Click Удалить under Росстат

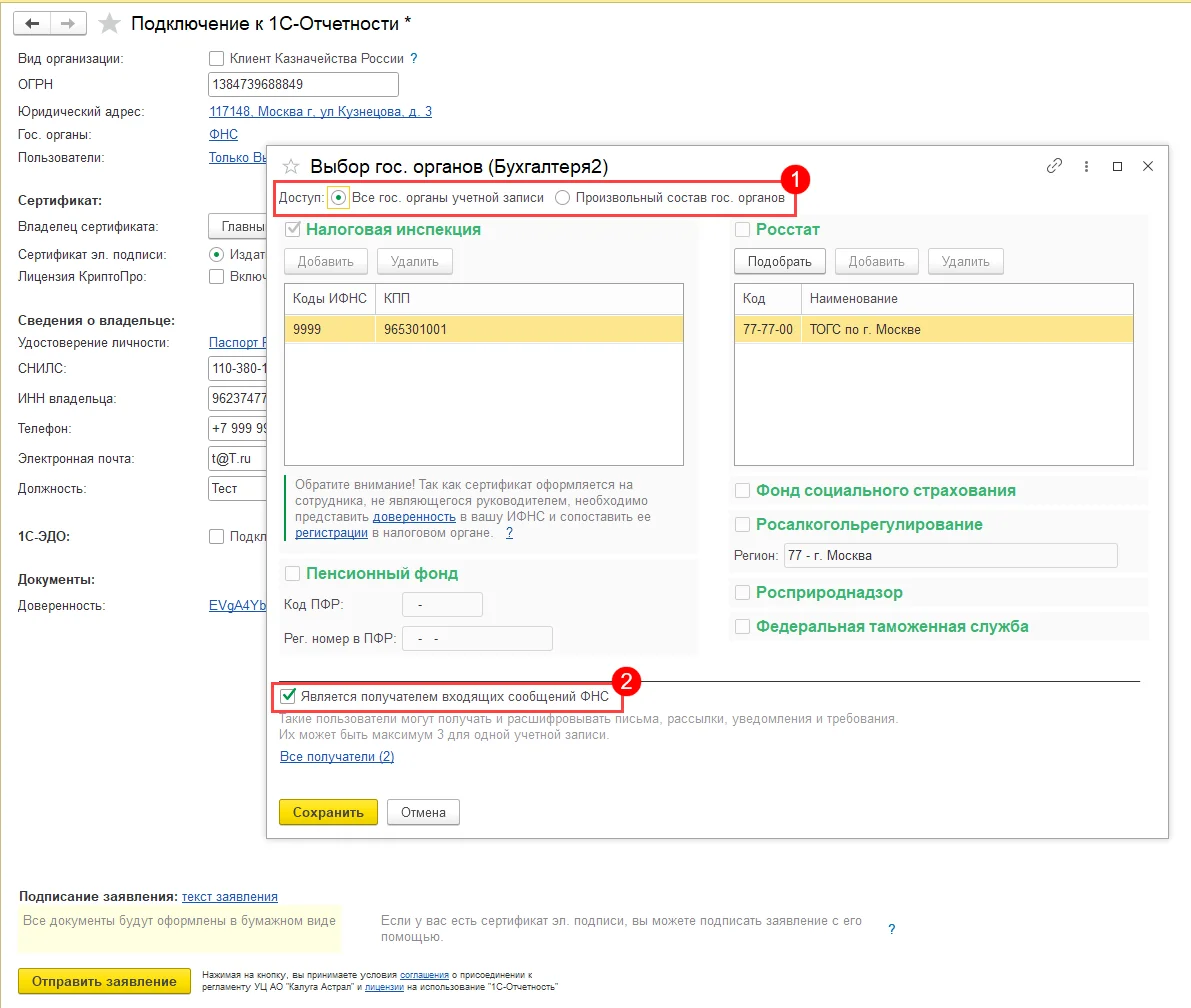(965, 261)
